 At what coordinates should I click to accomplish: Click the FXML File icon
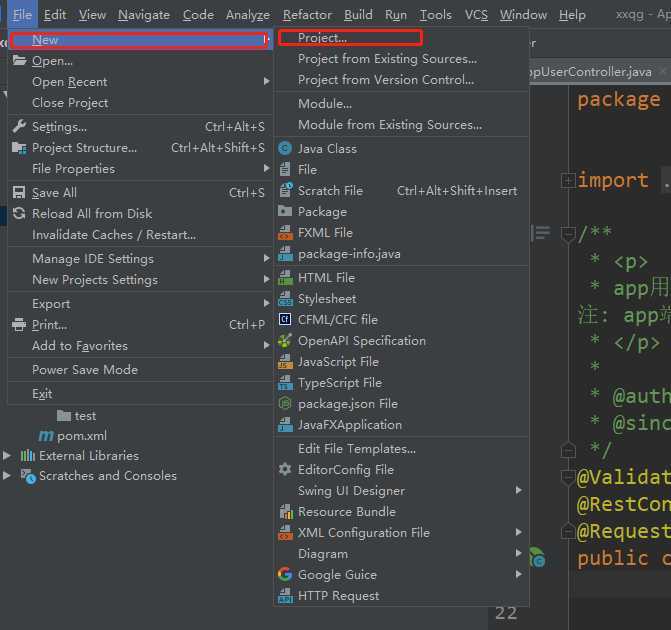[x=285, y=232]
